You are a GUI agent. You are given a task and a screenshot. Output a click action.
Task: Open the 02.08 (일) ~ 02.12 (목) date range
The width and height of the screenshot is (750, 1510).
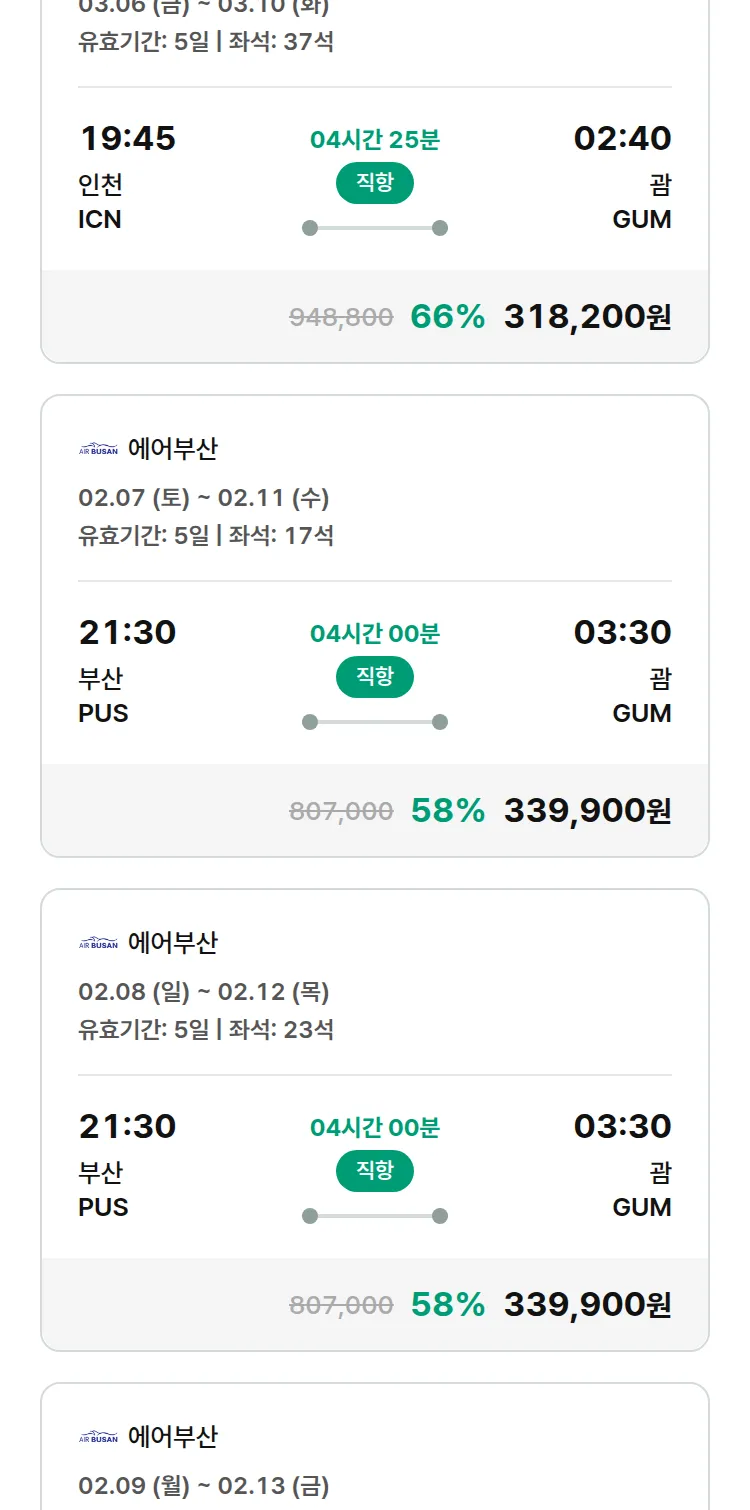point(204,992)
